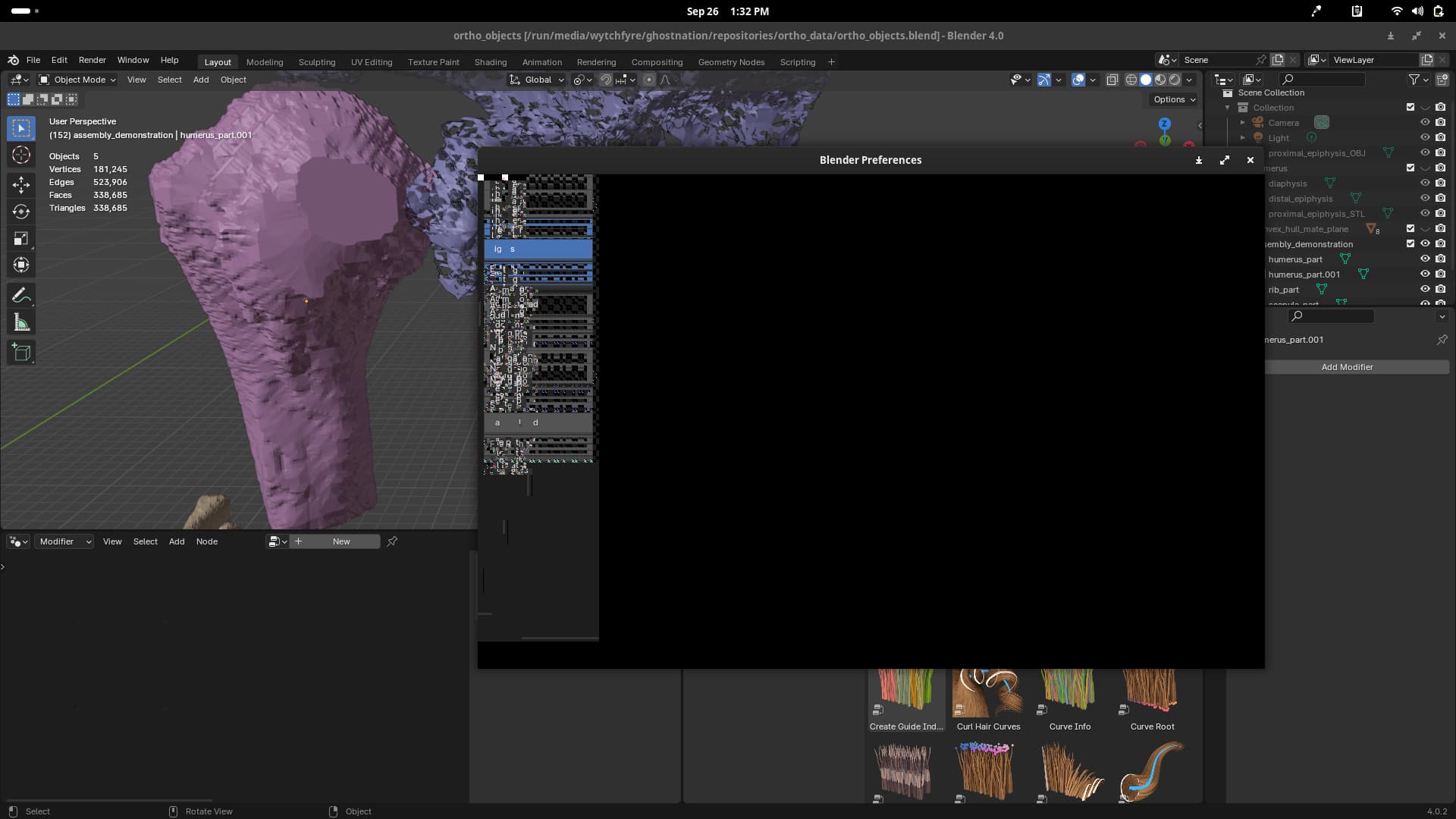Select the Add Cube tool
This screenshot has width=1456, height=819.
point(21,352)
